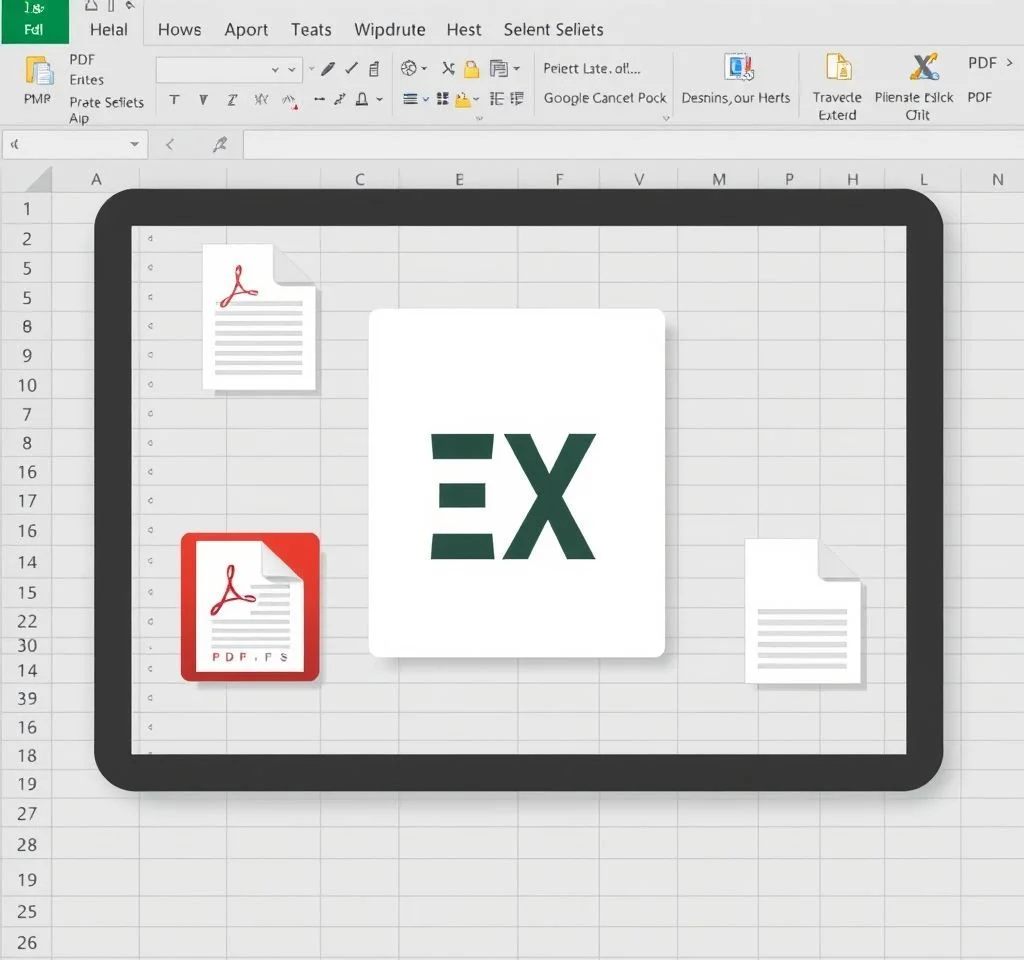This screenshot has width=1024, height=960.
Task: Click the checkmark icon in the ribbon
Action: (351, 69)
